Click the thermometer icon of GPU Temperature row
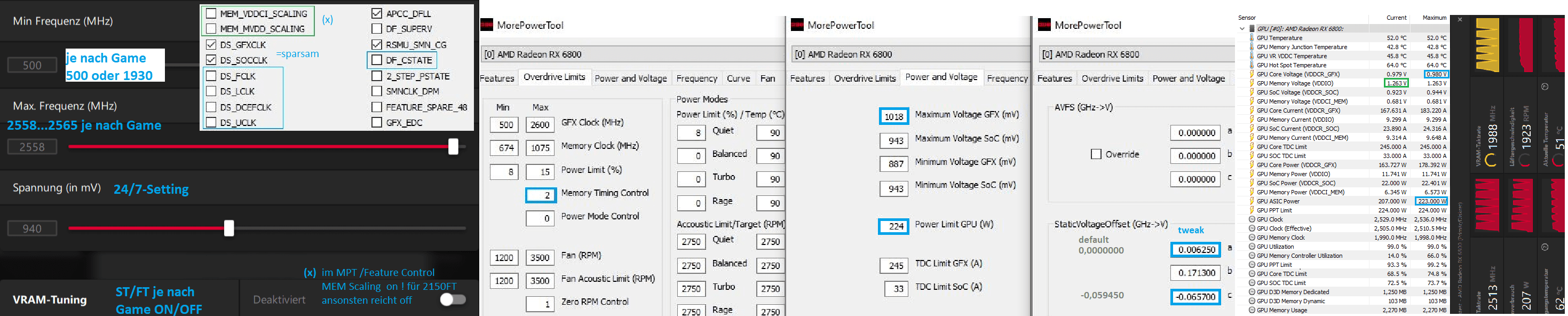 click(x=1252, y=38)
